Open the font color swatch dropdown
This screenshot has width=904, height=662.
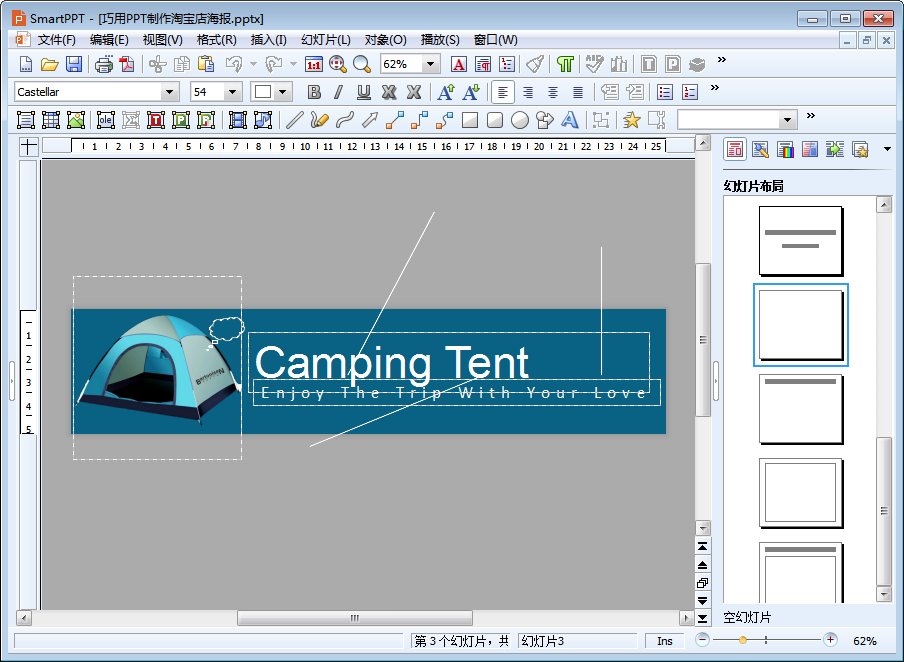coord(284,92)
